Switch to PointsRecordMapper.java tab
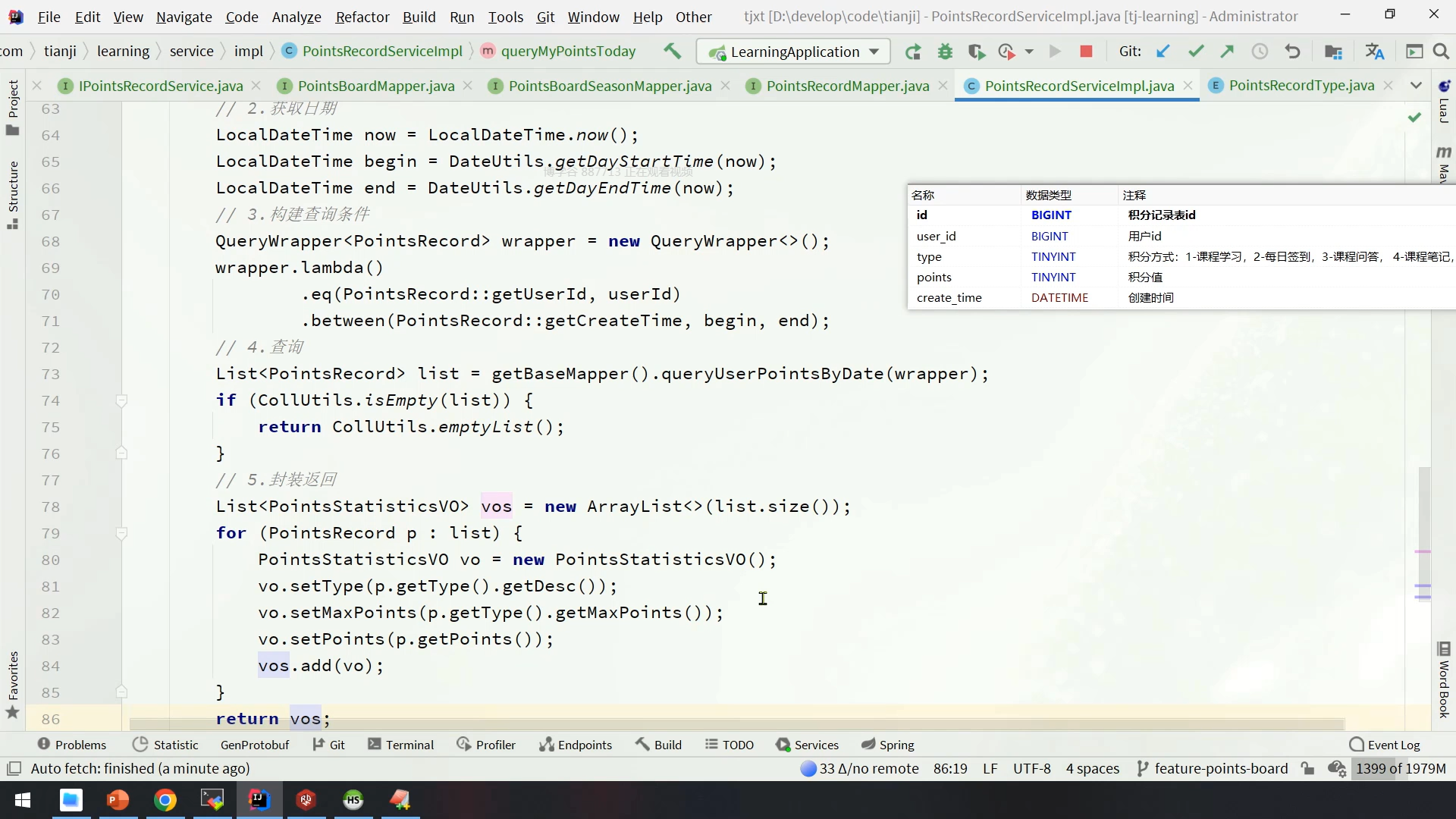Image resolution: width=1456 pixels, height=819 pixels. pos(847,86)
